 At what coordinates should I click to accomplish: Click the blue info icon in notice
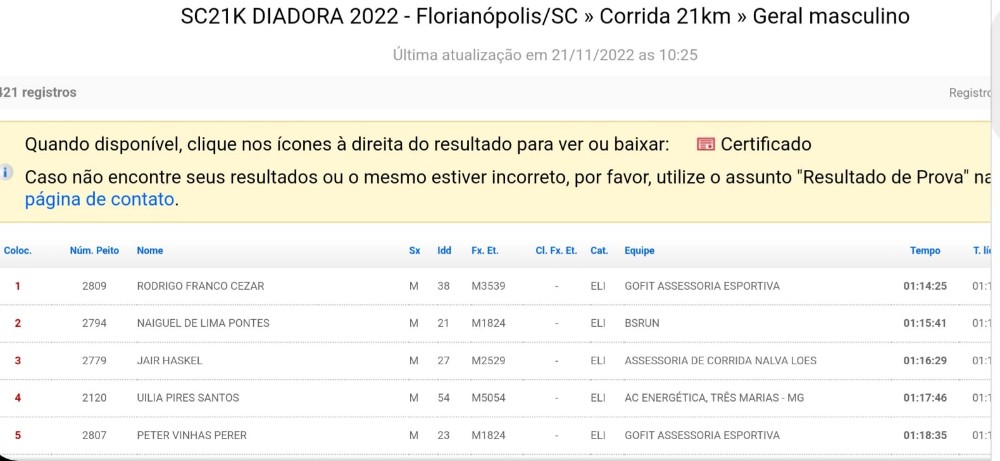[x=5, y=172]
